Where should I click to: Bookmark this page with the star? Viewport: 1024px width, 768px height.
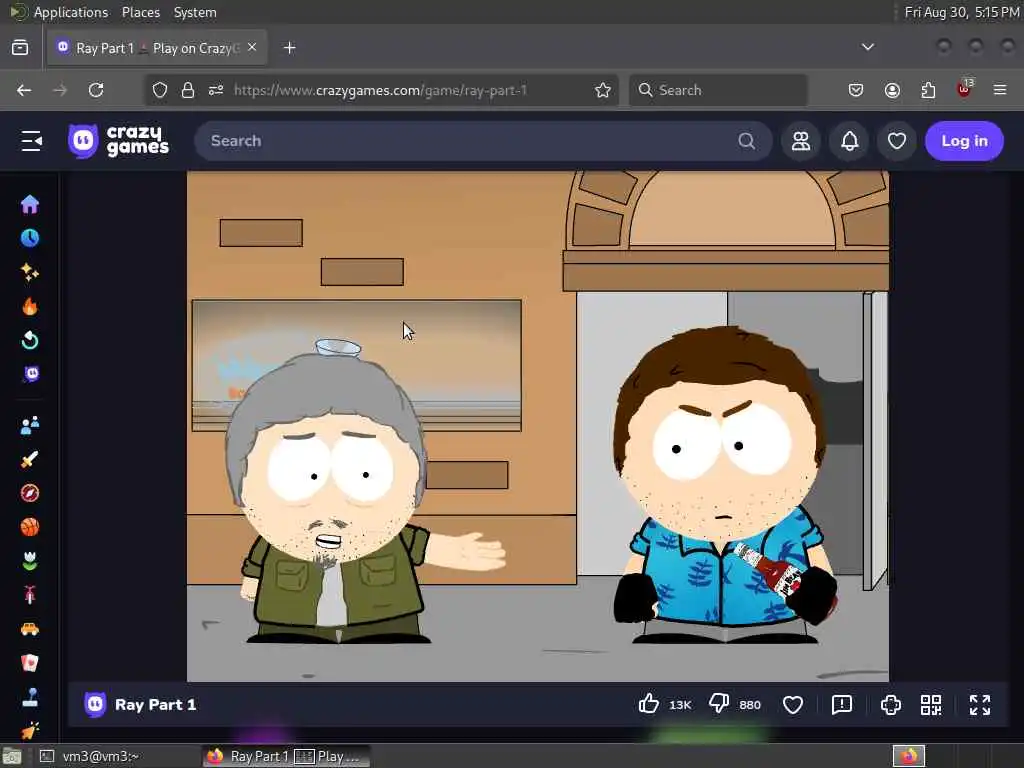[603, 90]
